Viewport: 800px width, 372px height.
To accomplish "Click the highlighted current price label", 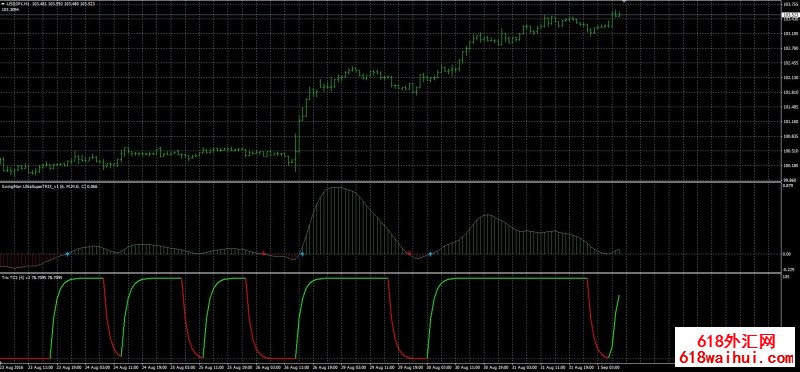I will (x=790, y=15).
